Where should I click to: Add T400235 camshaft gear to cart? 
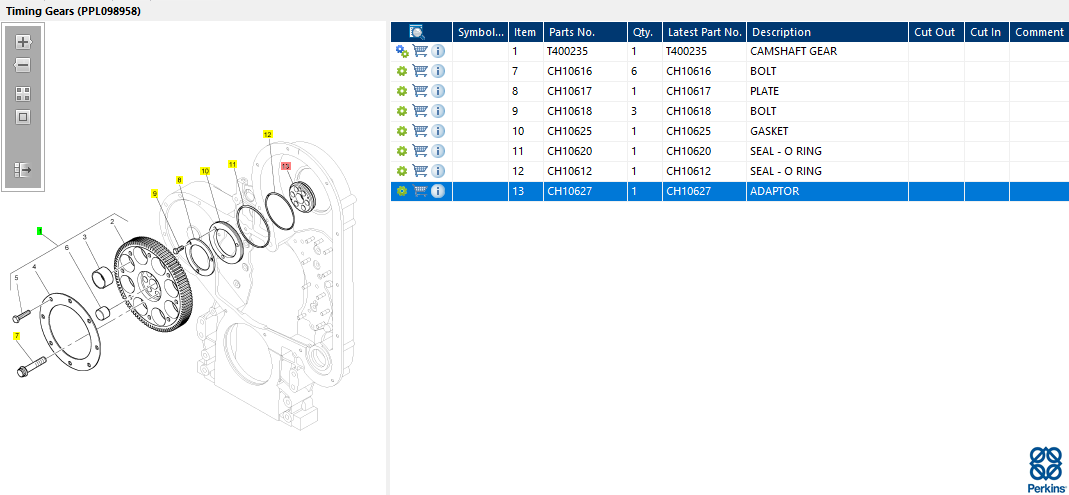click(x=420, y=51)
